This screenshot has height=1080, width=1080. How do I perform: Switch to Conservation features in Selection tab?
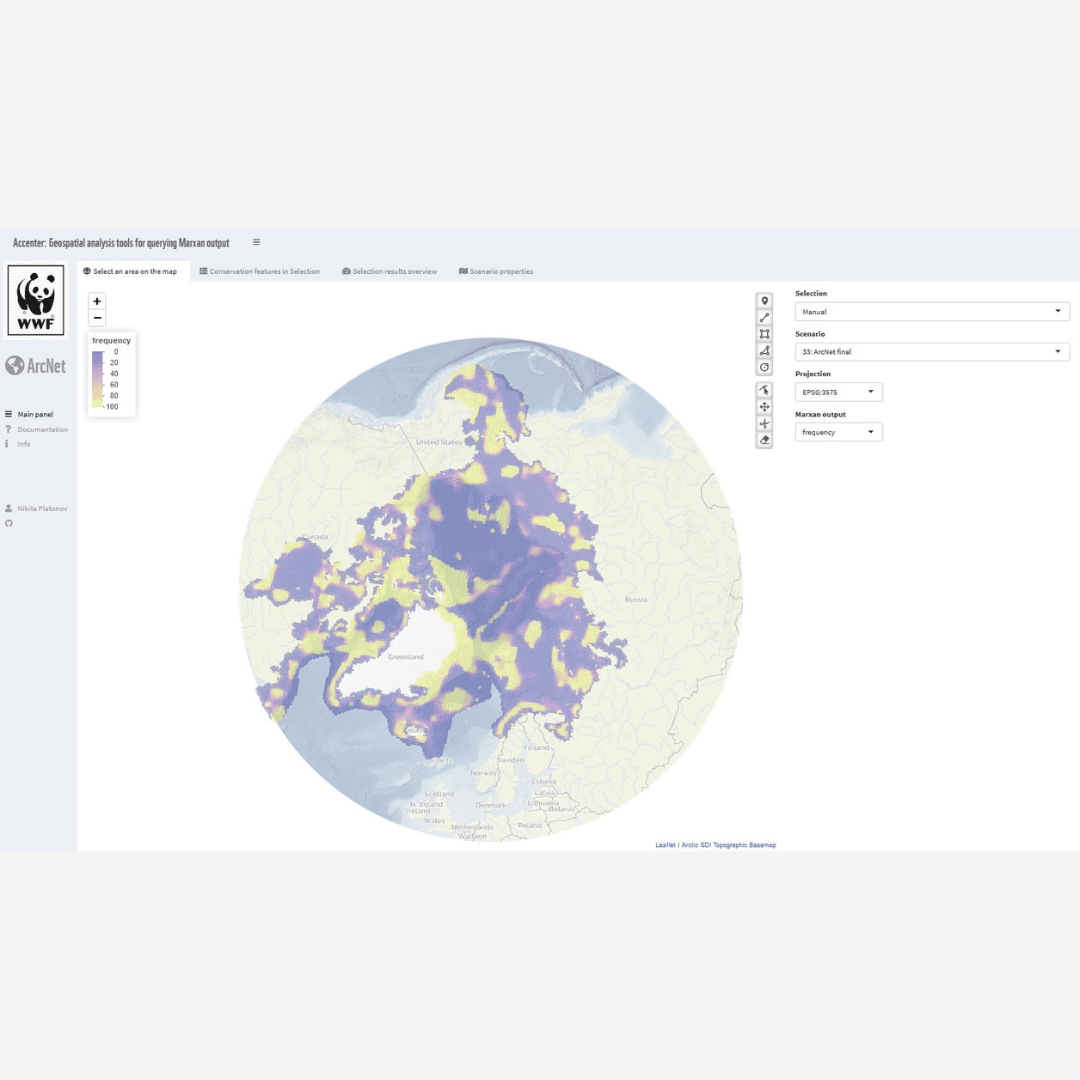pos(259,271)
